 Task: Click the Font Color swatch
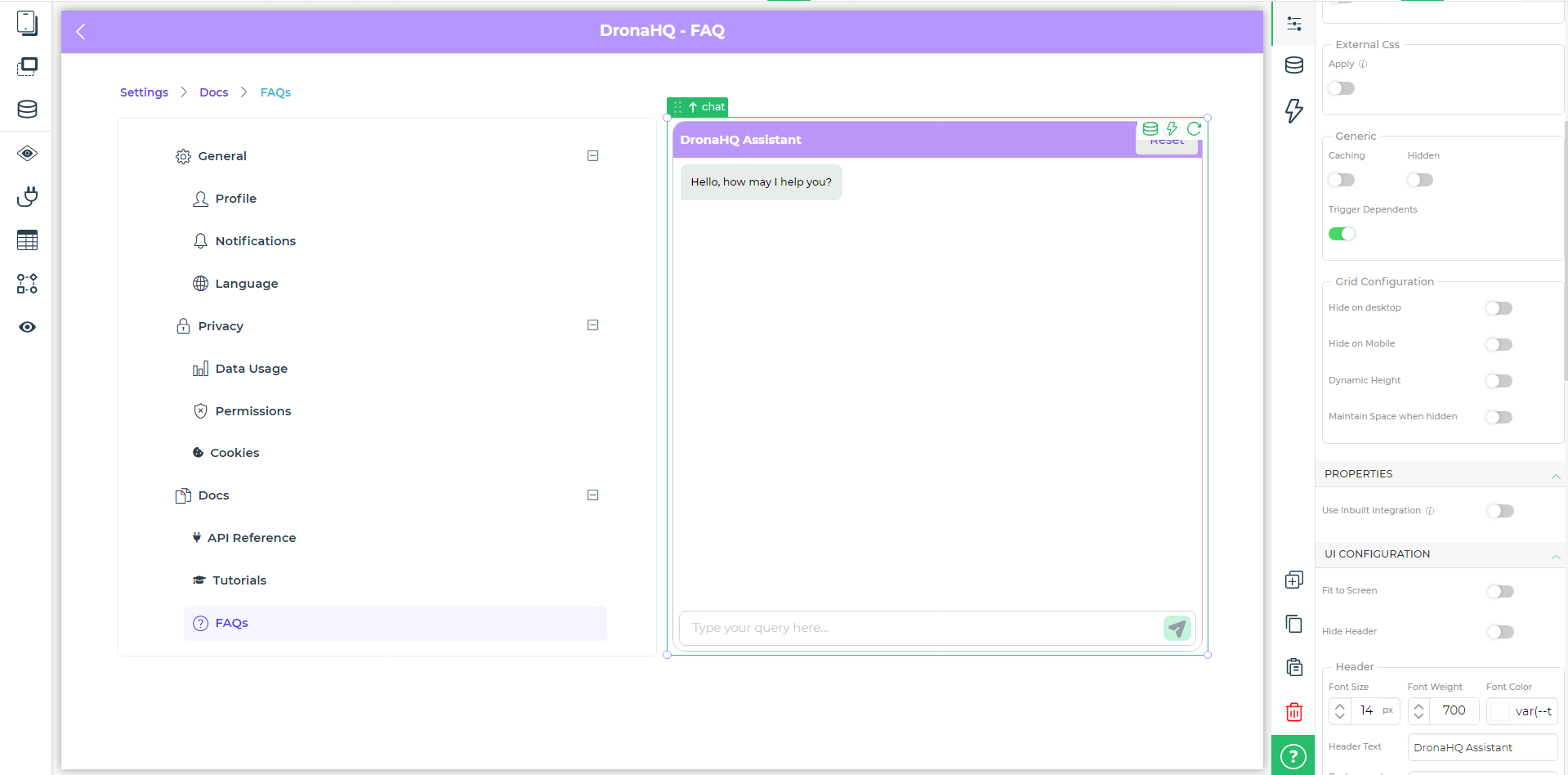[1499, 711]
